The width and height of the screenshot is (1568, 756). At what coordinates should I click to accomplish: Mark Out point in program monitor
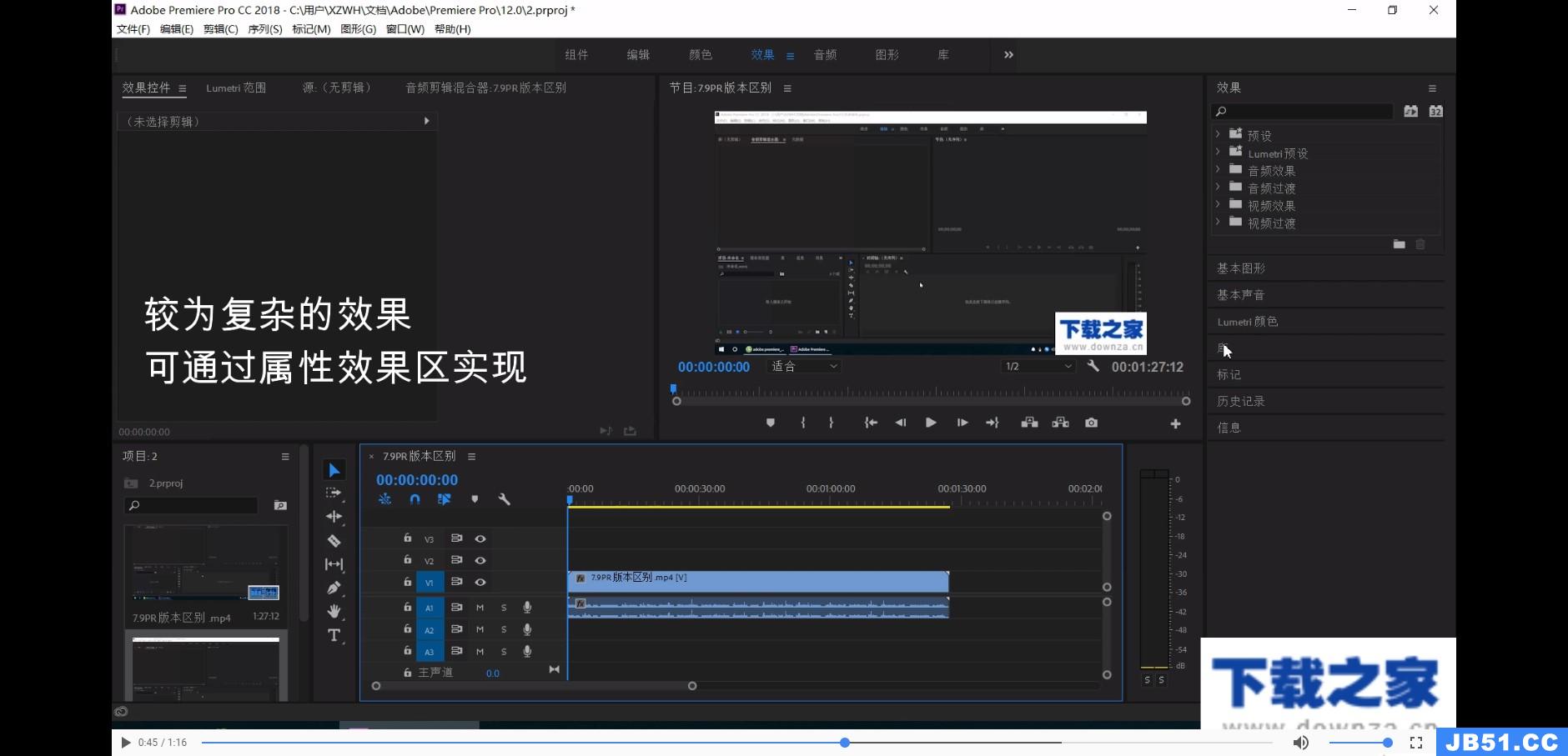pyautogui.click(x=831, y=423)
